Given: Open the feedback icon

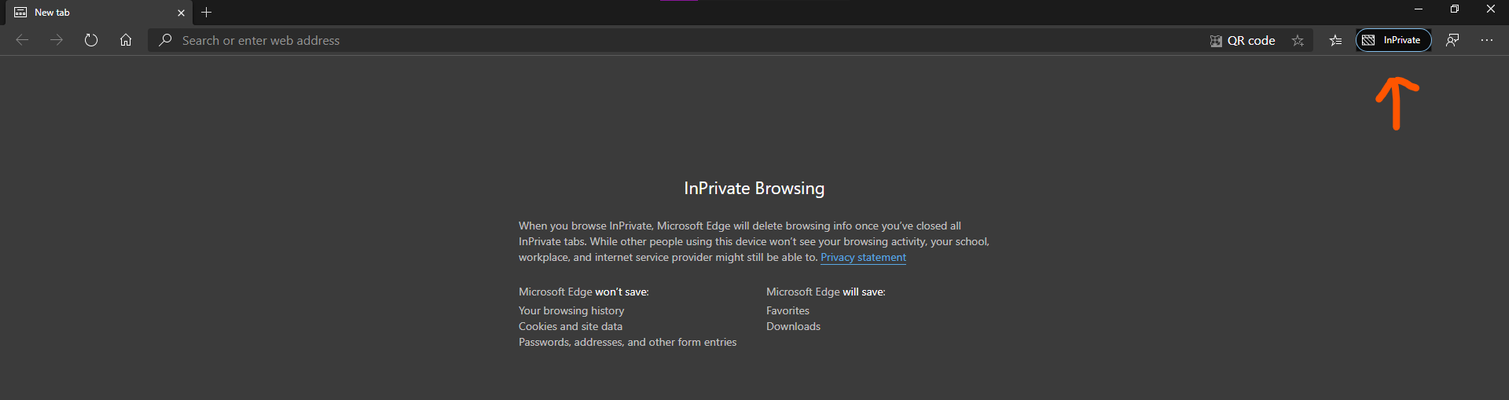Looking at the screenshot, I should [1453, 40].
